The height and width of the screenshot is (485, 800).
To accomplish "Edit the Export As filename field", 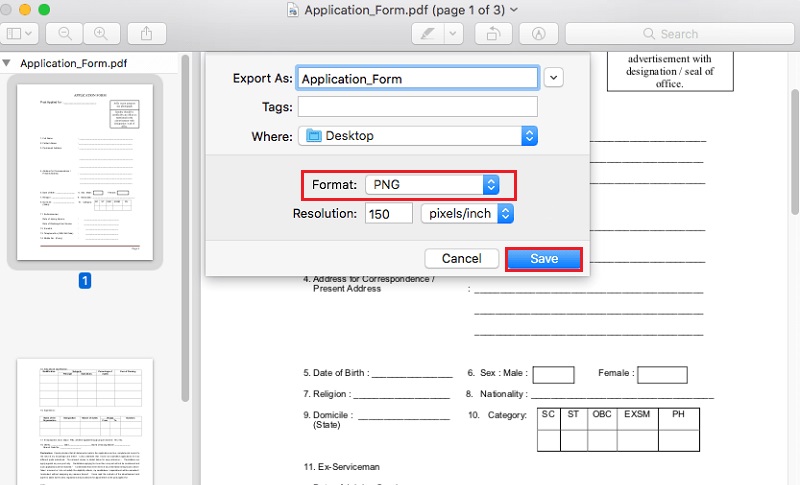I will pos(417,79).
